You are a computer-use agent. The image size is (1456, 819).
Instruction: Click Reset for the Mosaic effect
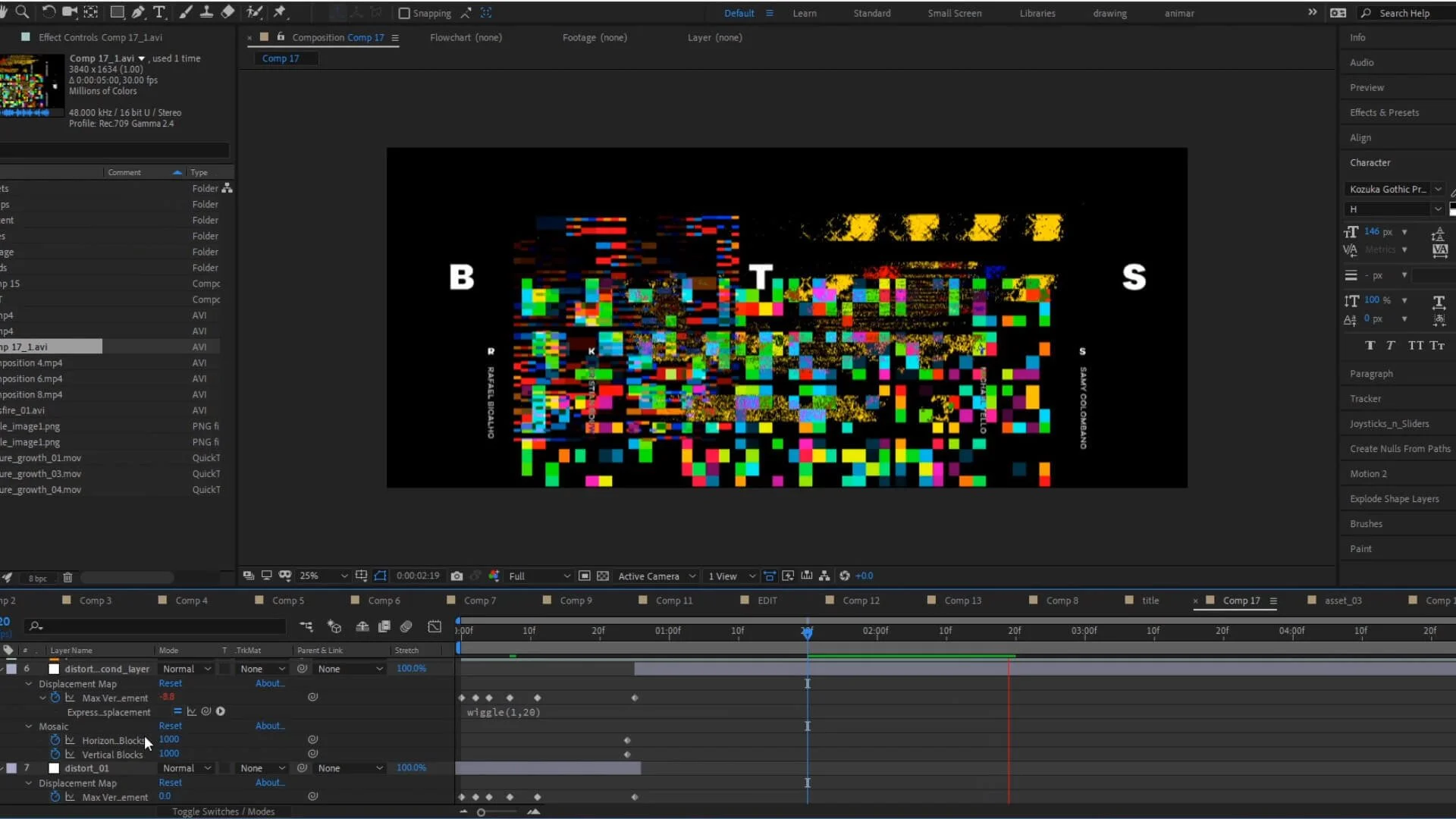(170, 726)
